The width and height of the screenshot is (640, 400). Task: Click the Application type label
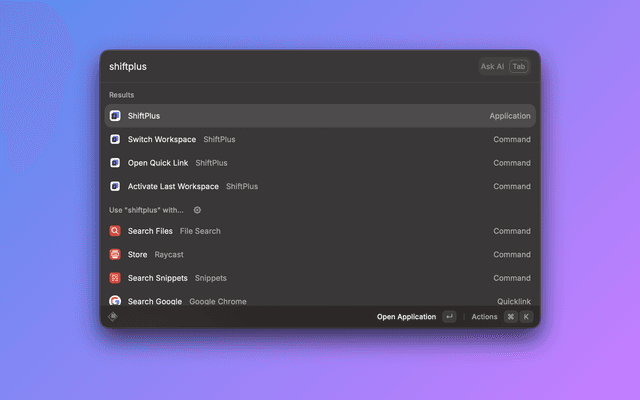click(510, 116)
